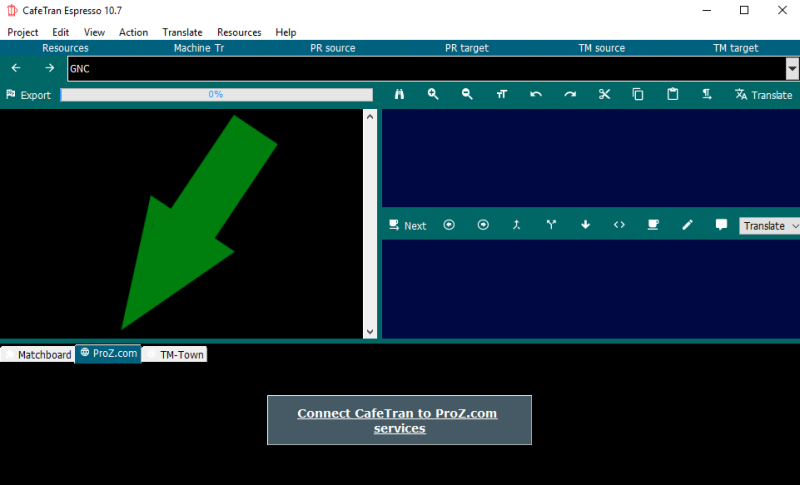Click the down arrow icon in segment toolbar
The image size is (800, 485).
[x=585, y=225]
